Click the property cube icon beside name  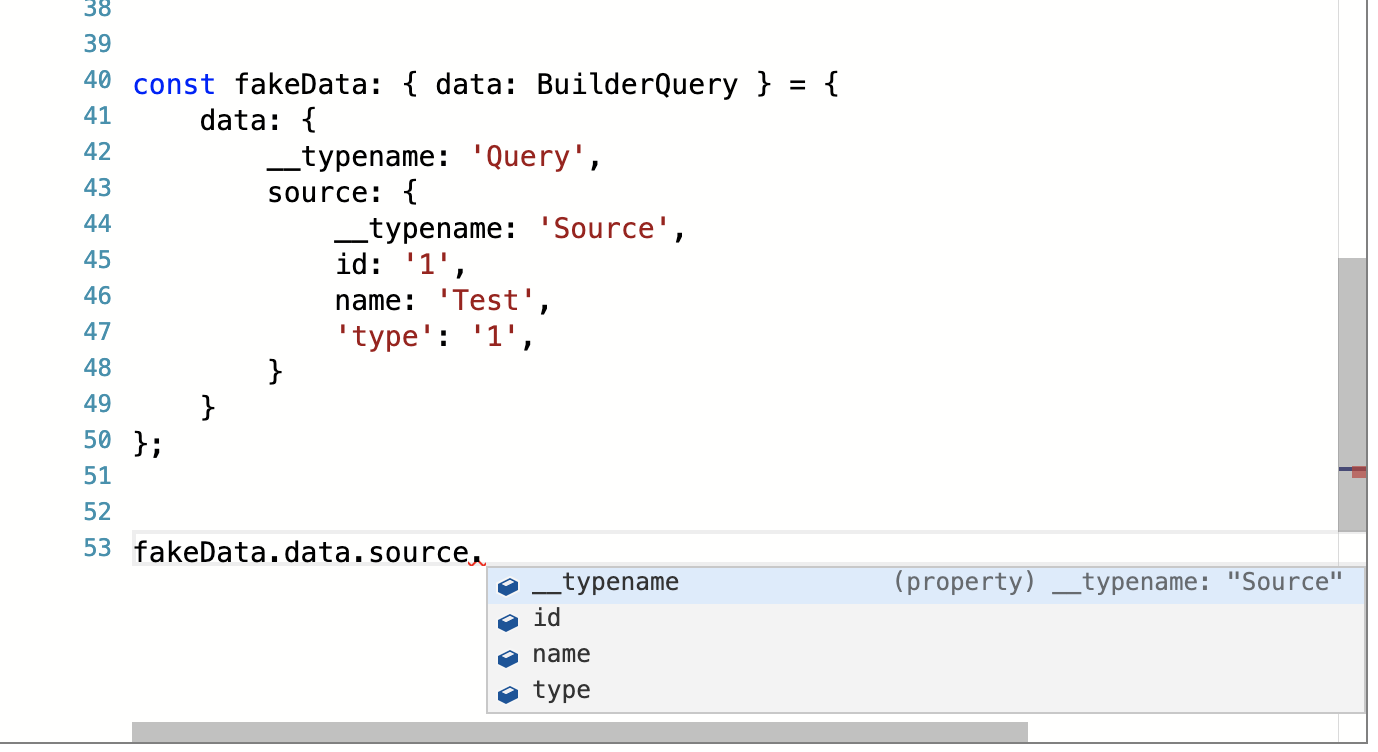[508, 657]
